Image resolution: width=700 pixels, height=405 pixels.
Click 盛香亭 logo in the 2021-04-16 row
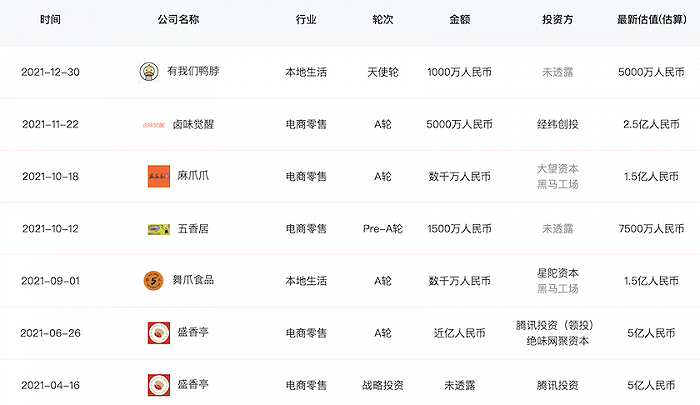point(157,384)
